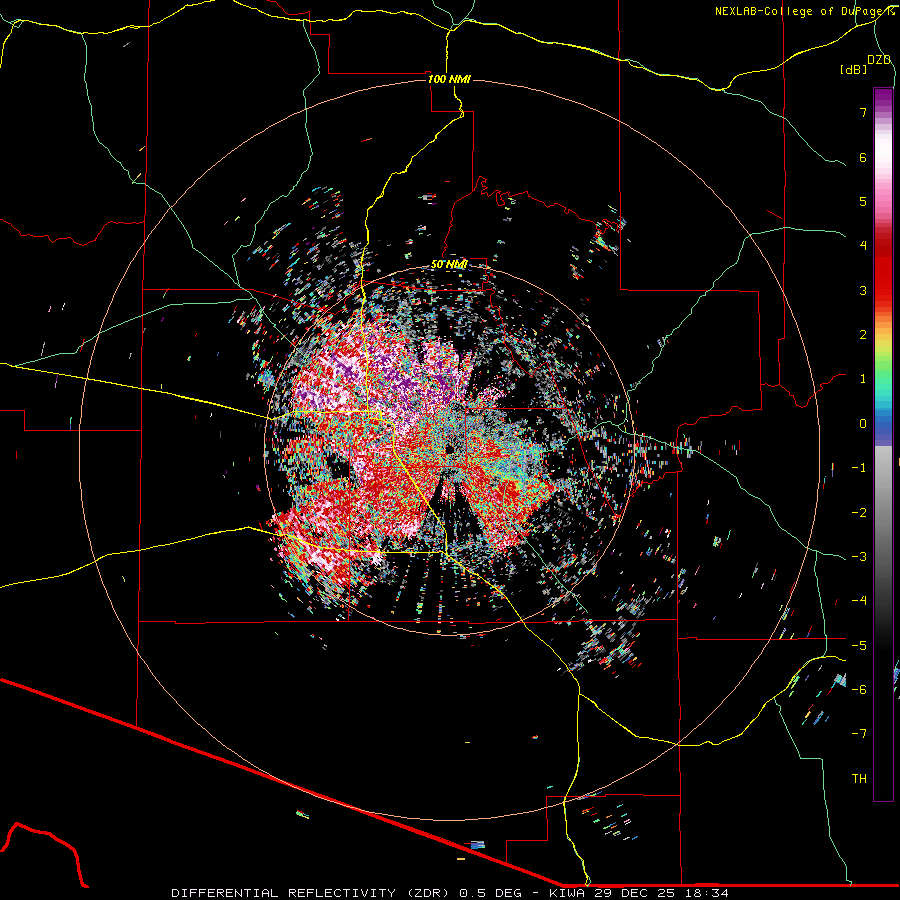Click the '-3' tick label on the scale
This screenshot has height=900, width=900.
(859, 556)
